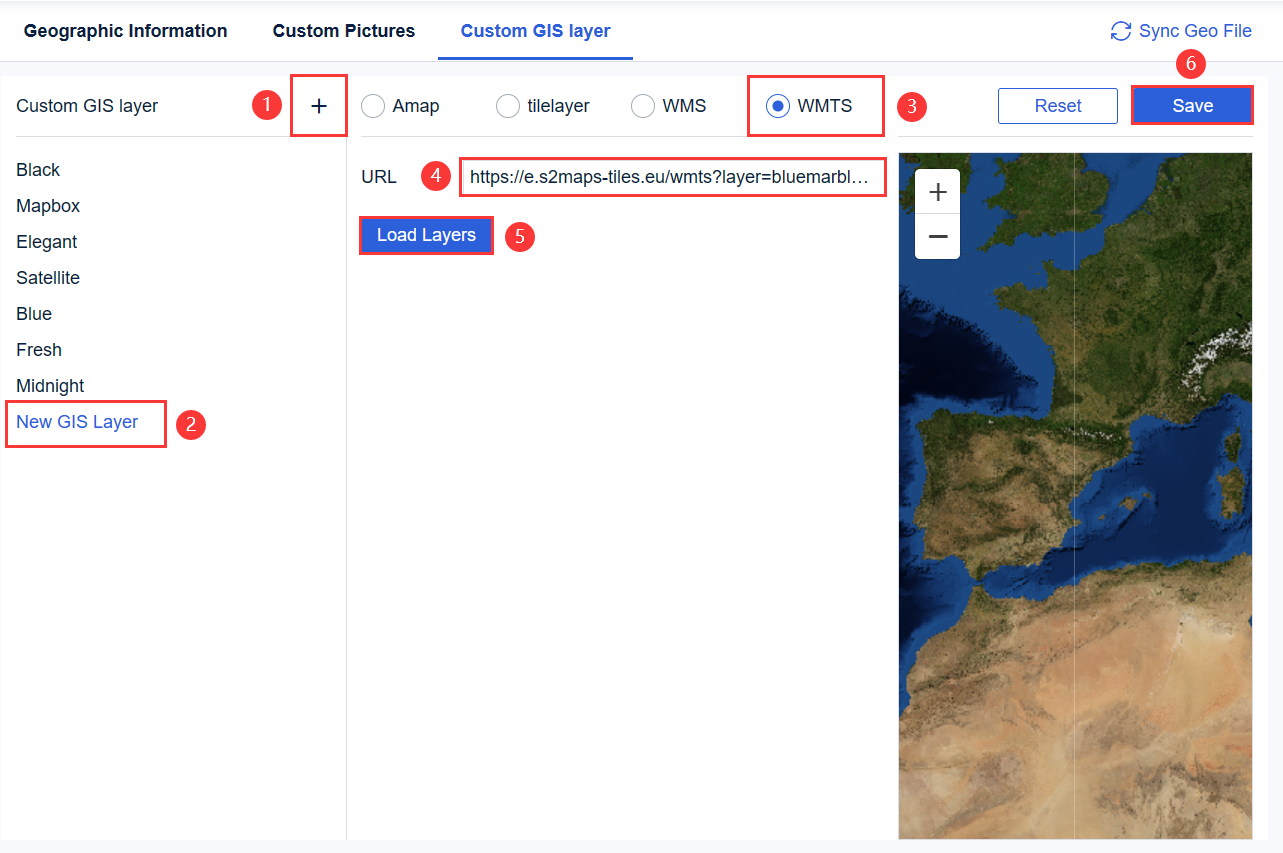Zoom out on the map preview
This screenshot has width=1283, height=853.
pyautogui.click(x=936, y=236)
